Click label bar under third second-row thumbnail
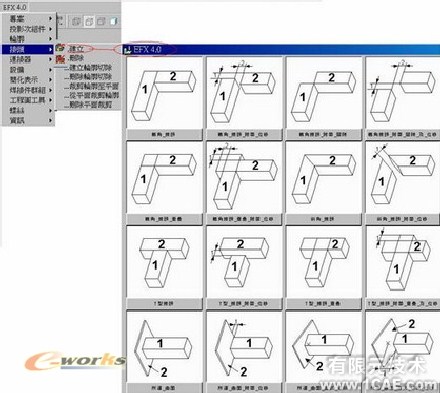 click(324, 219)
